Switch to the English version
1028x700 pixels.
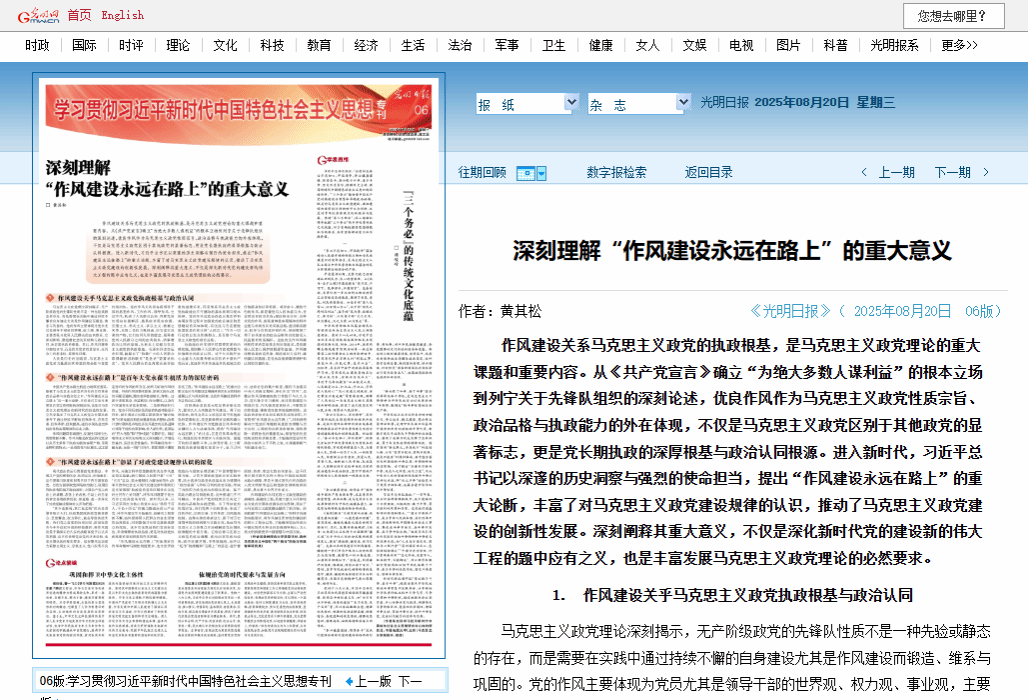(123, 15)
